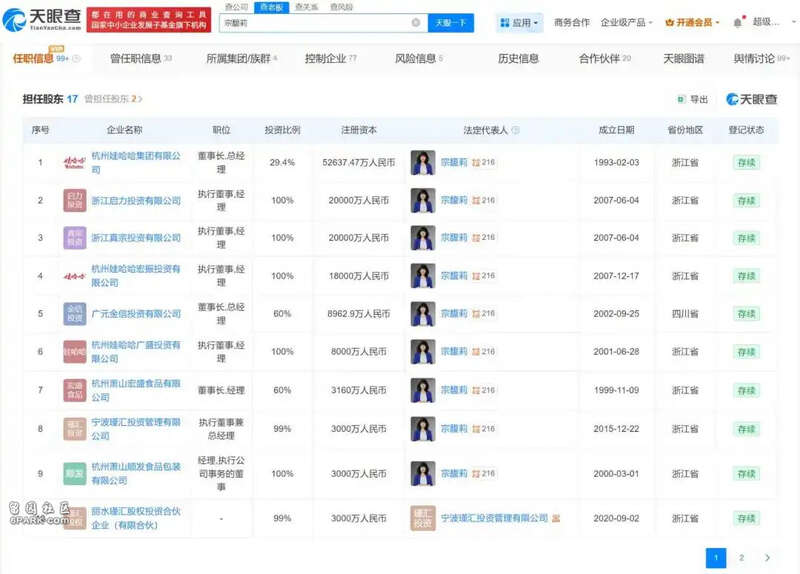Clear the search box with X icon
800x574 pixels.
tap(416, 22)
